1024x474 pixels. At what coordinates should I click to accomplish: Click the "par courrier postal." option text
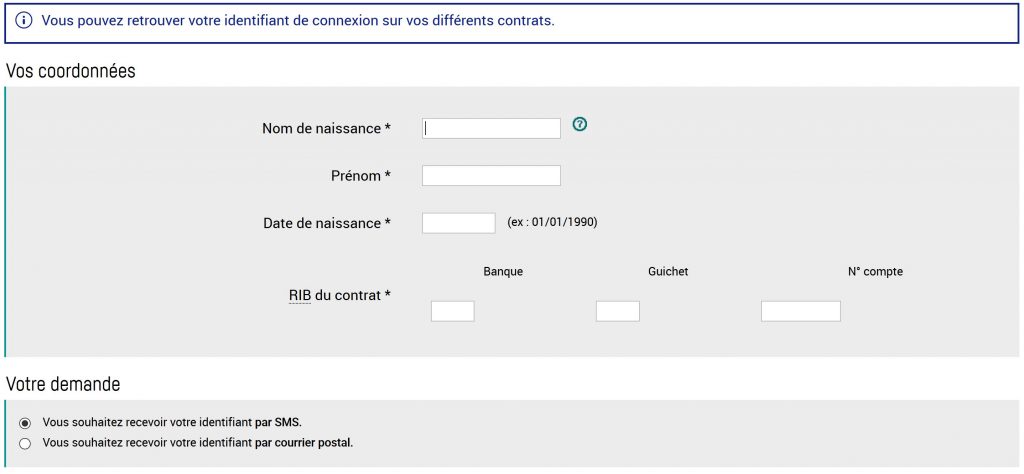tap(304, 443)
